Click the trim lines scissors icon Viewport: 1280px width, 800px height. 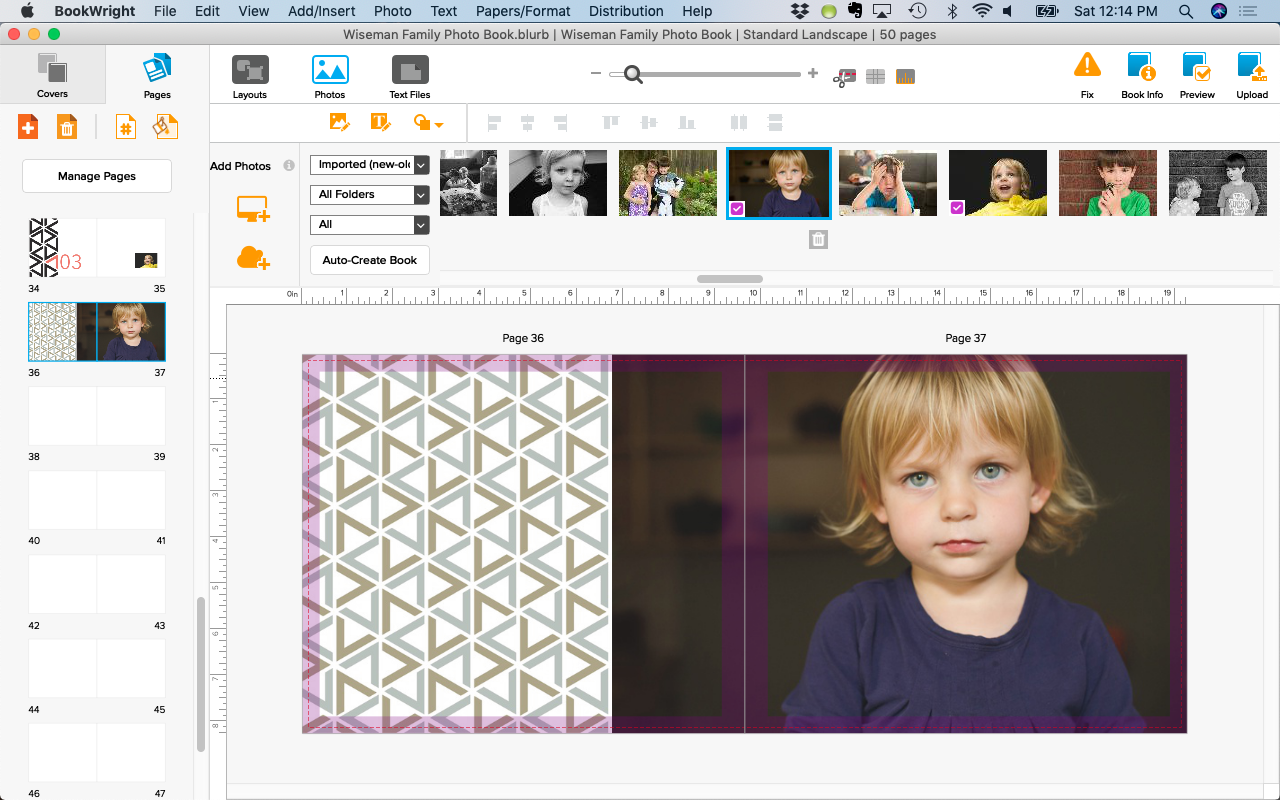point(845,77)
